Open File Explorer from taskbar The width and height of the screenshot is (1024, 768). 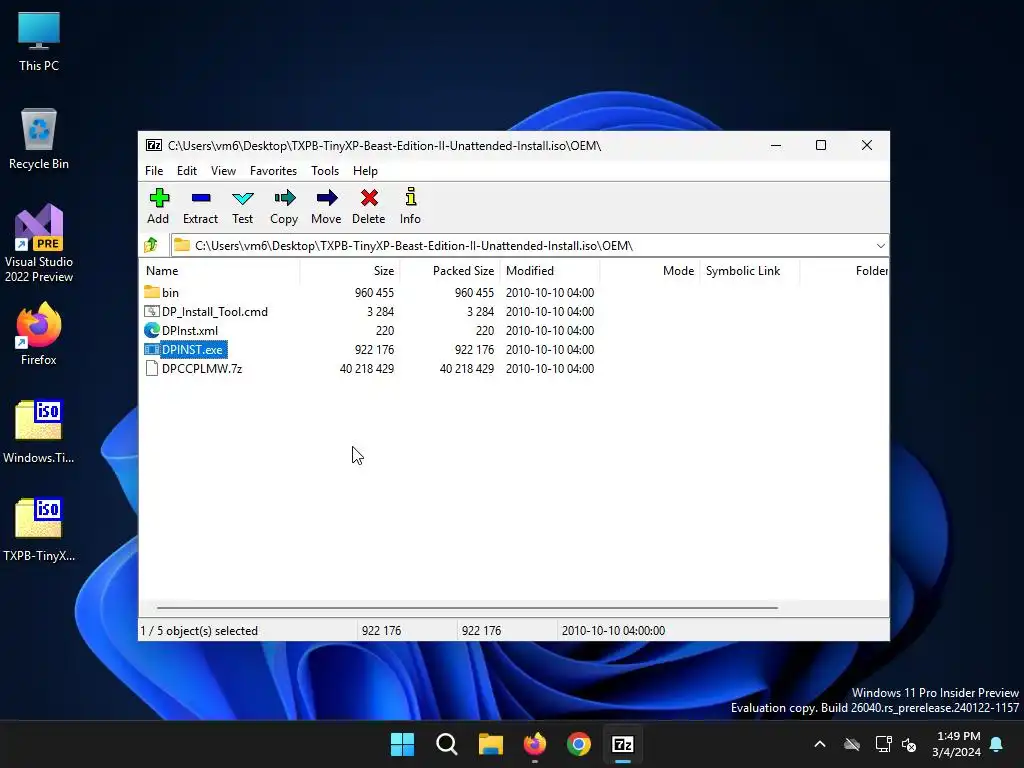490,744
